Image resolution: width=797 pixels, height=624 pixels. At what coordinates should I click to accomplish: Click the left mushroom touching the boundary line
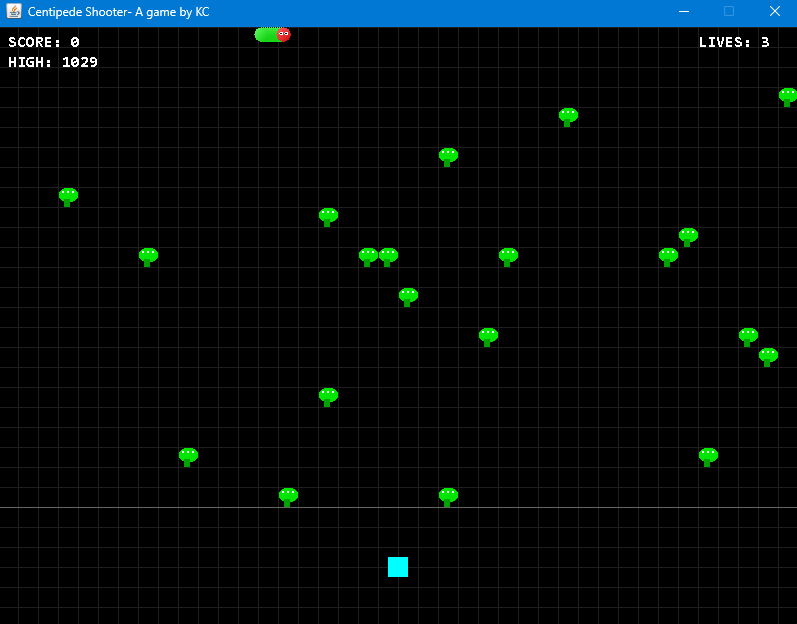[x=288, y=496]
